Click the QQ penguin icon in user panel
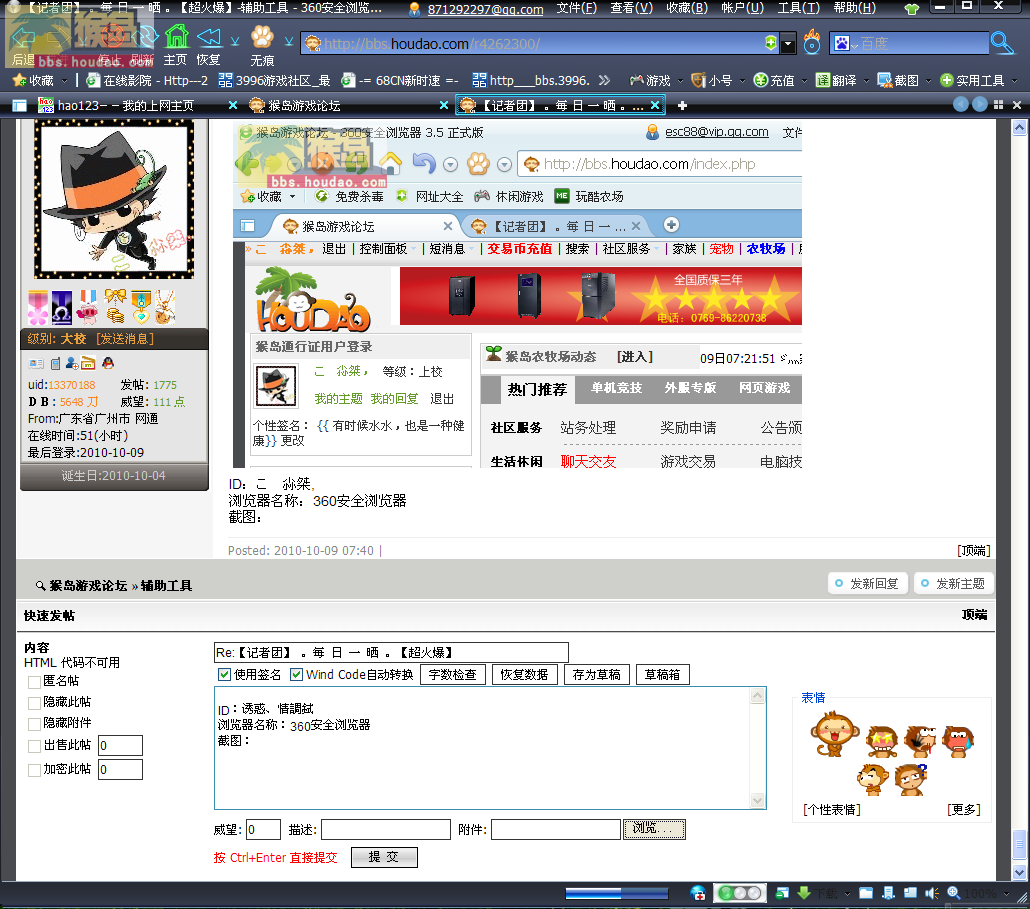Screen dimensions: 1030x909 (x=108, y=363)
